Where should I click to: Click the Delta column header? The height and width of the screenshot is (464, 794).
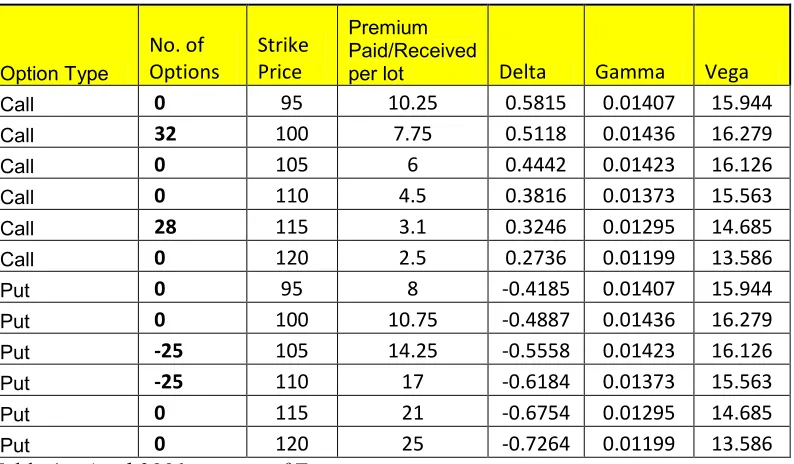click(x=536, y=45)
